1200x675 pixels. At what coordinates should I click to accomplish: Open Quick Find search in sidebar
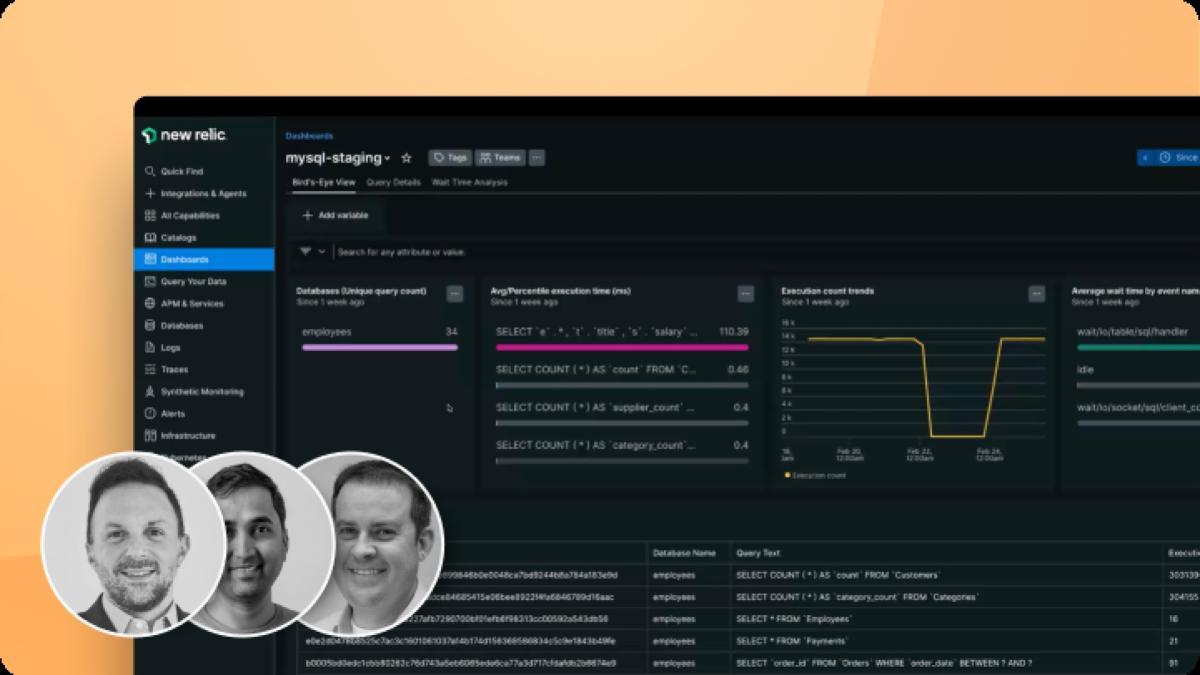[180, 171]
